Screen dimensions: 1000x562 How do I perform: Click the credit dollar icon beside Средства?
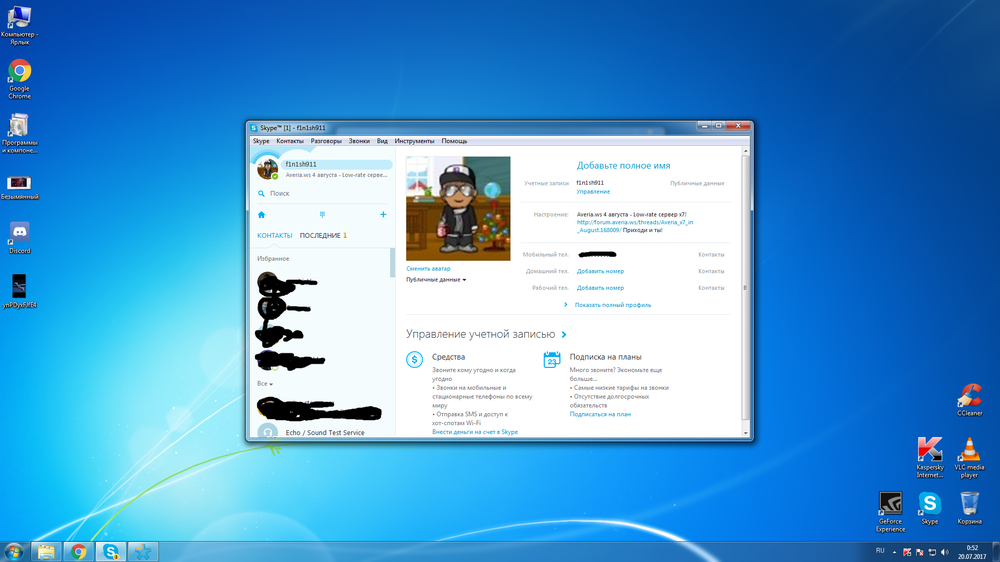coord(414,360)
